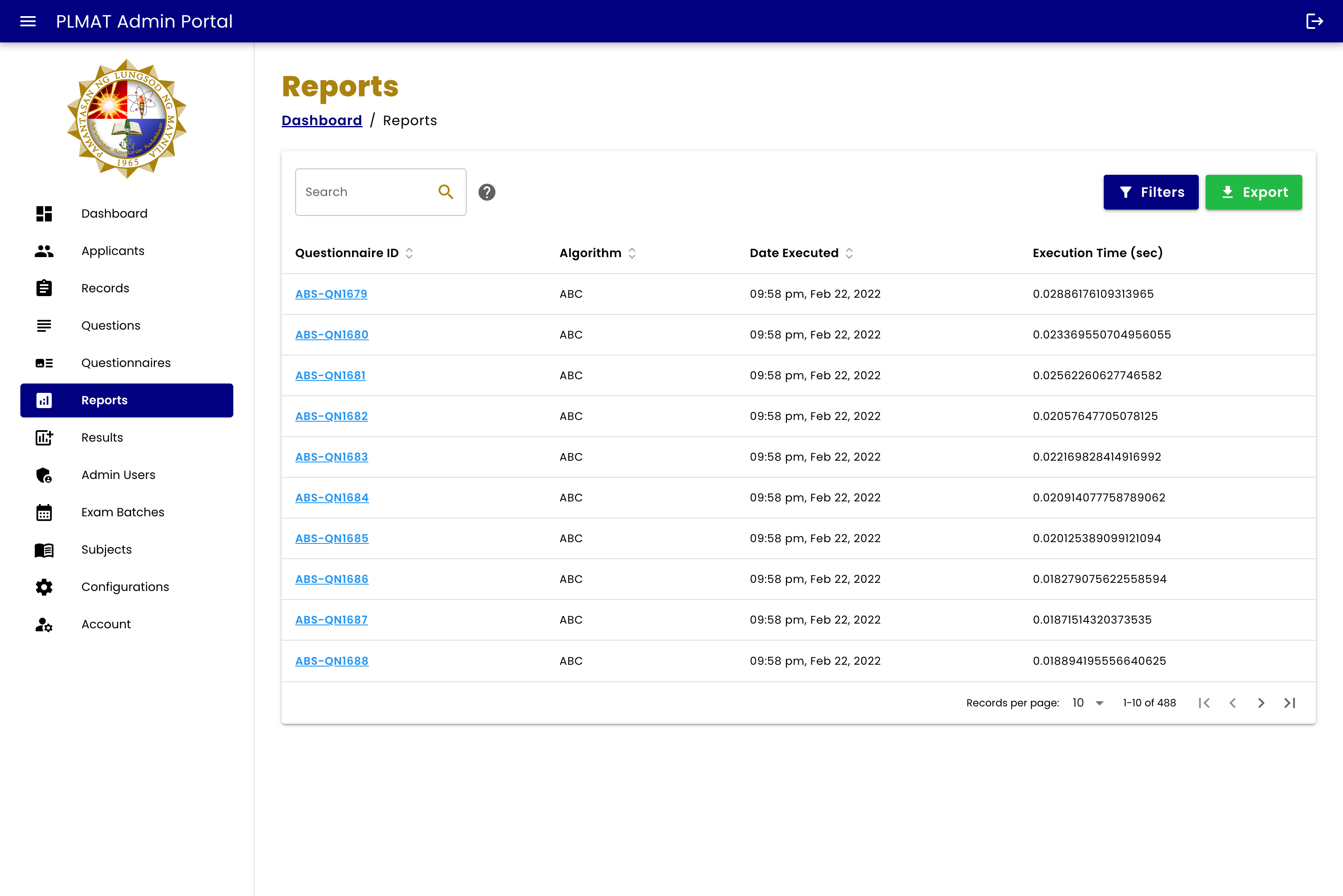
Task: Go to the last page of records
Action: tap(1289, 703)
